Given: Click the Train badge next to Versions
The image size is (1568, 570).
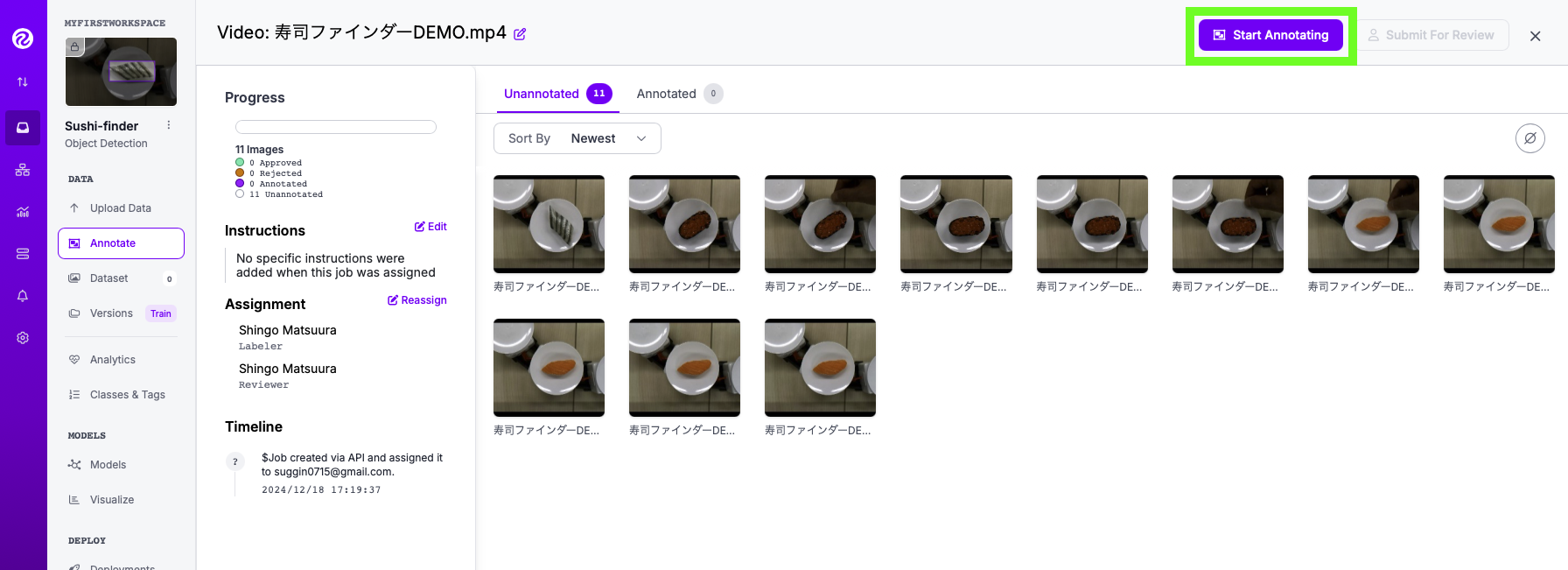Looking at the screenshot, I should click(x=161, y=313).
